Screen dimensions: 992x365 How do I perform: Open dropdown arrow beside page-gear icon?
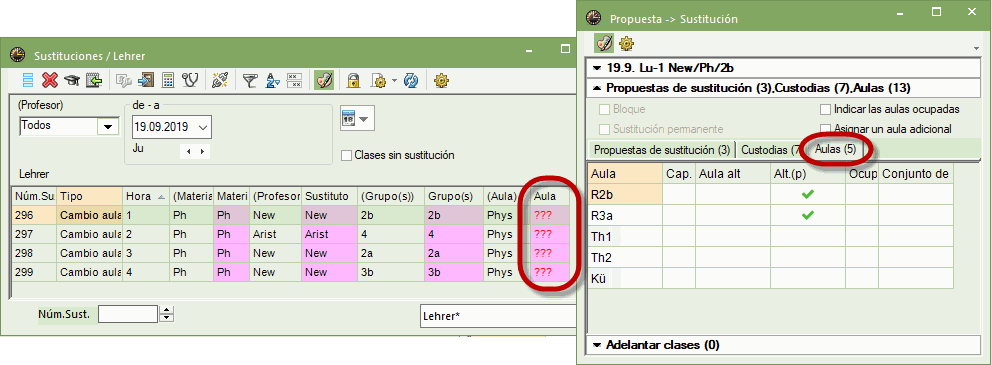coord(395,81)
